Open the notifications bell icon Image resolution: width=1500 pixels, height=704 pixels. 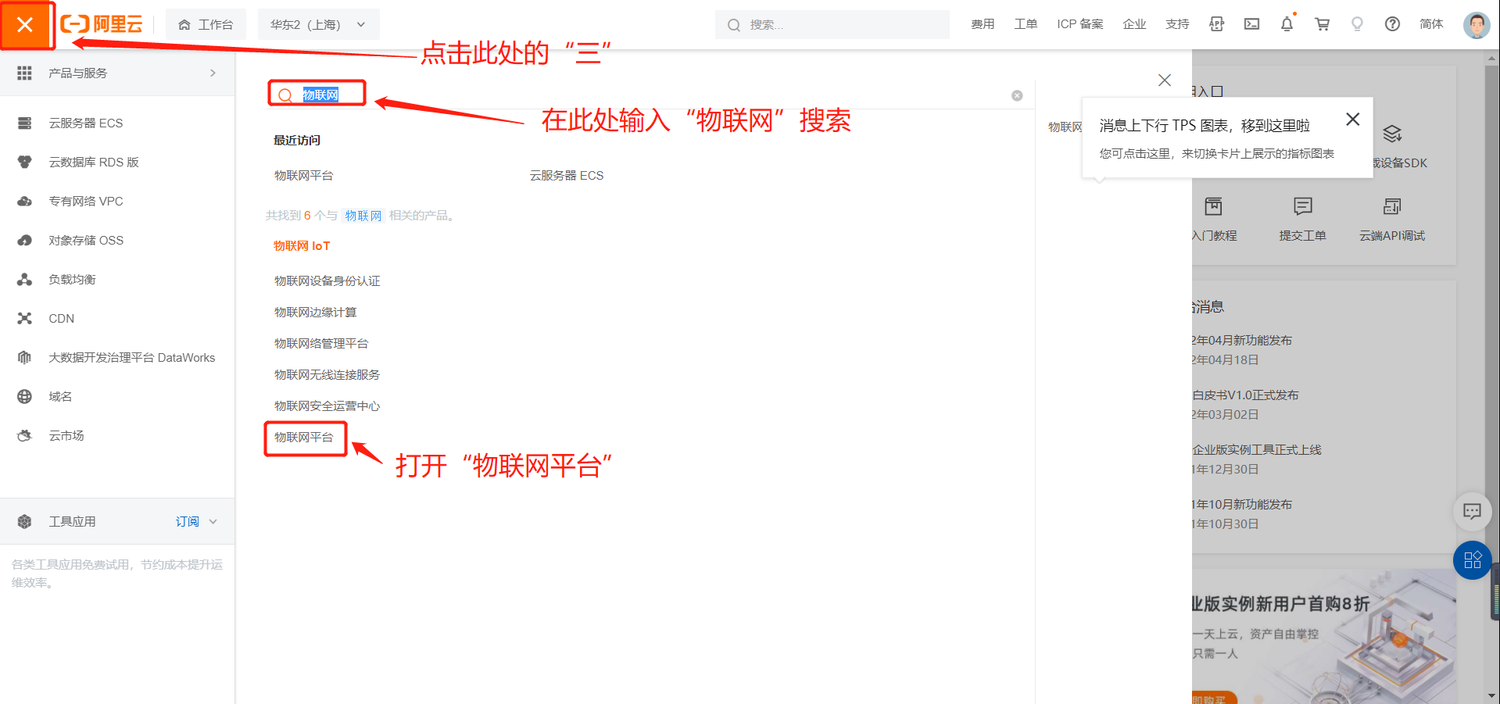[x=1287, y=24]
